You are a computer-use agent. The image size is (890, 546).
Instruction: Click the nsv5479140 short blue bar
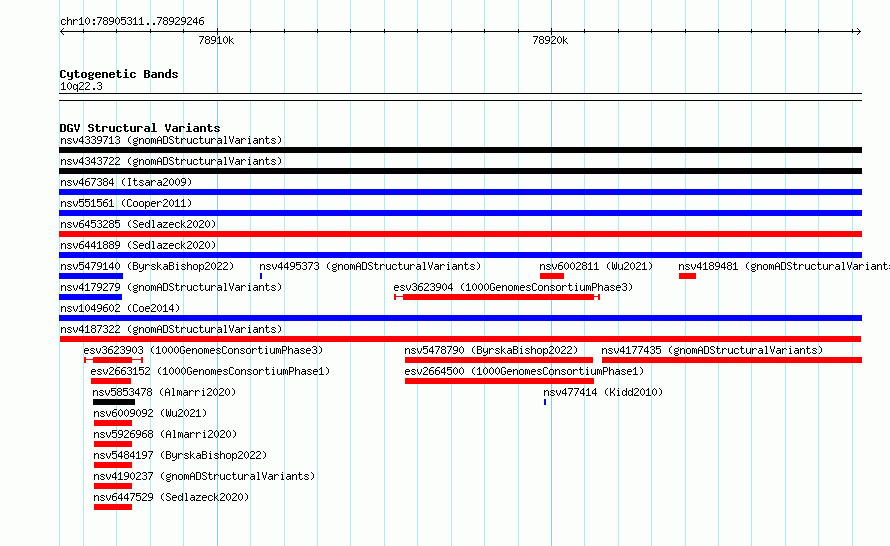tap(91, 276)
